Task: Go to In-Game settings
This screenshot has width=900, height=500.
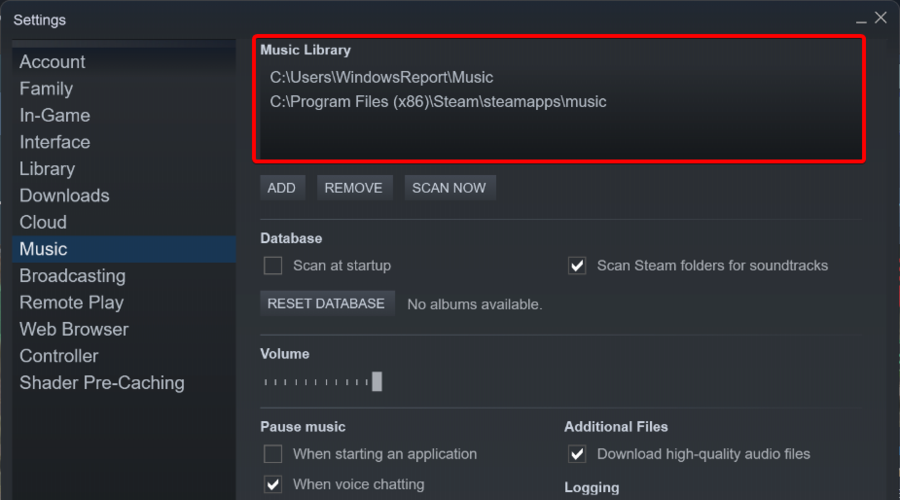Action: [55, 115]
